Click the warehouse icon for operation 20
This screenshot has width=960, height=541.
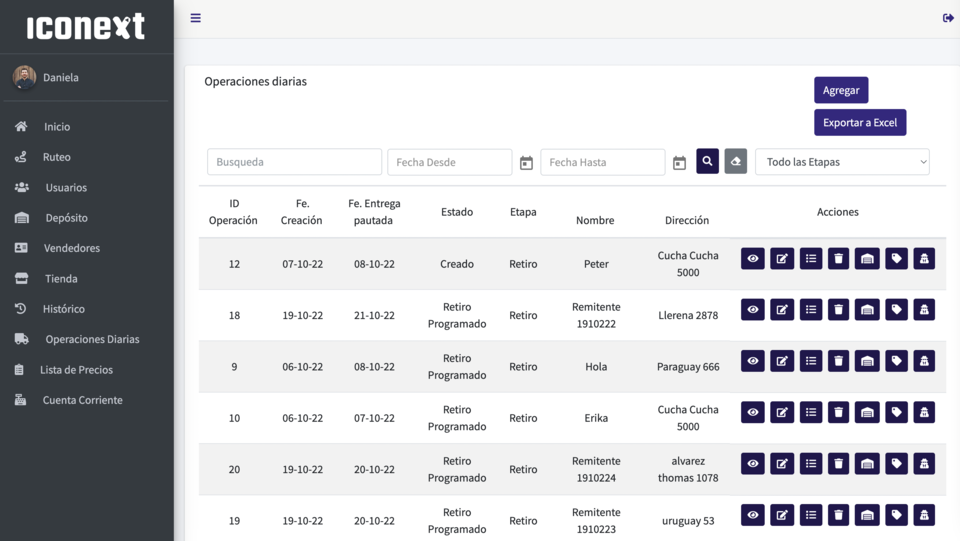pyautogui.click(x=867, y=465)
